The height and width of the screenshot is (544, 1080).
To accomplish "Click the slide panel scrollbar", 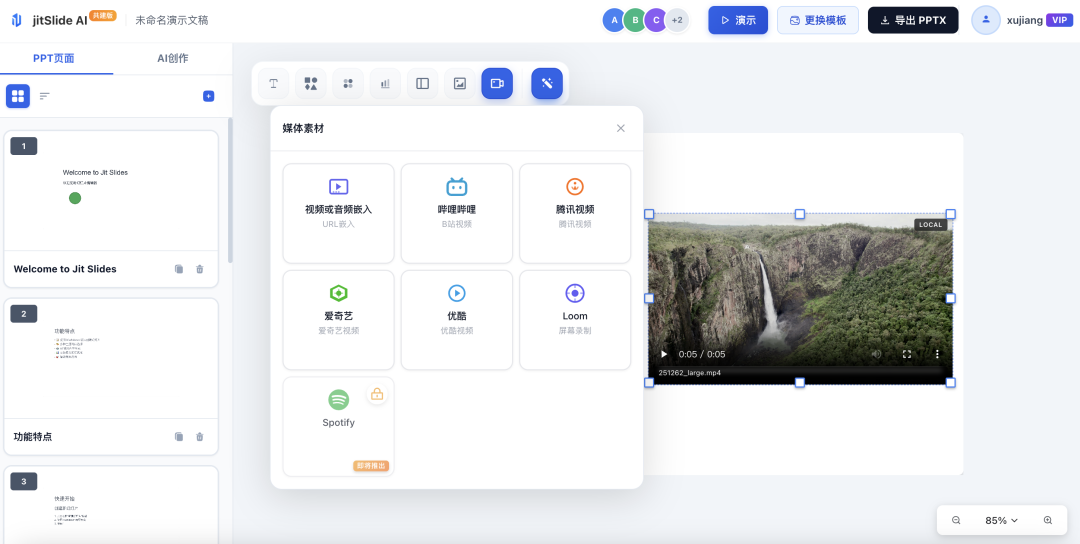I will pyautogui.click(x=230, y=190).
